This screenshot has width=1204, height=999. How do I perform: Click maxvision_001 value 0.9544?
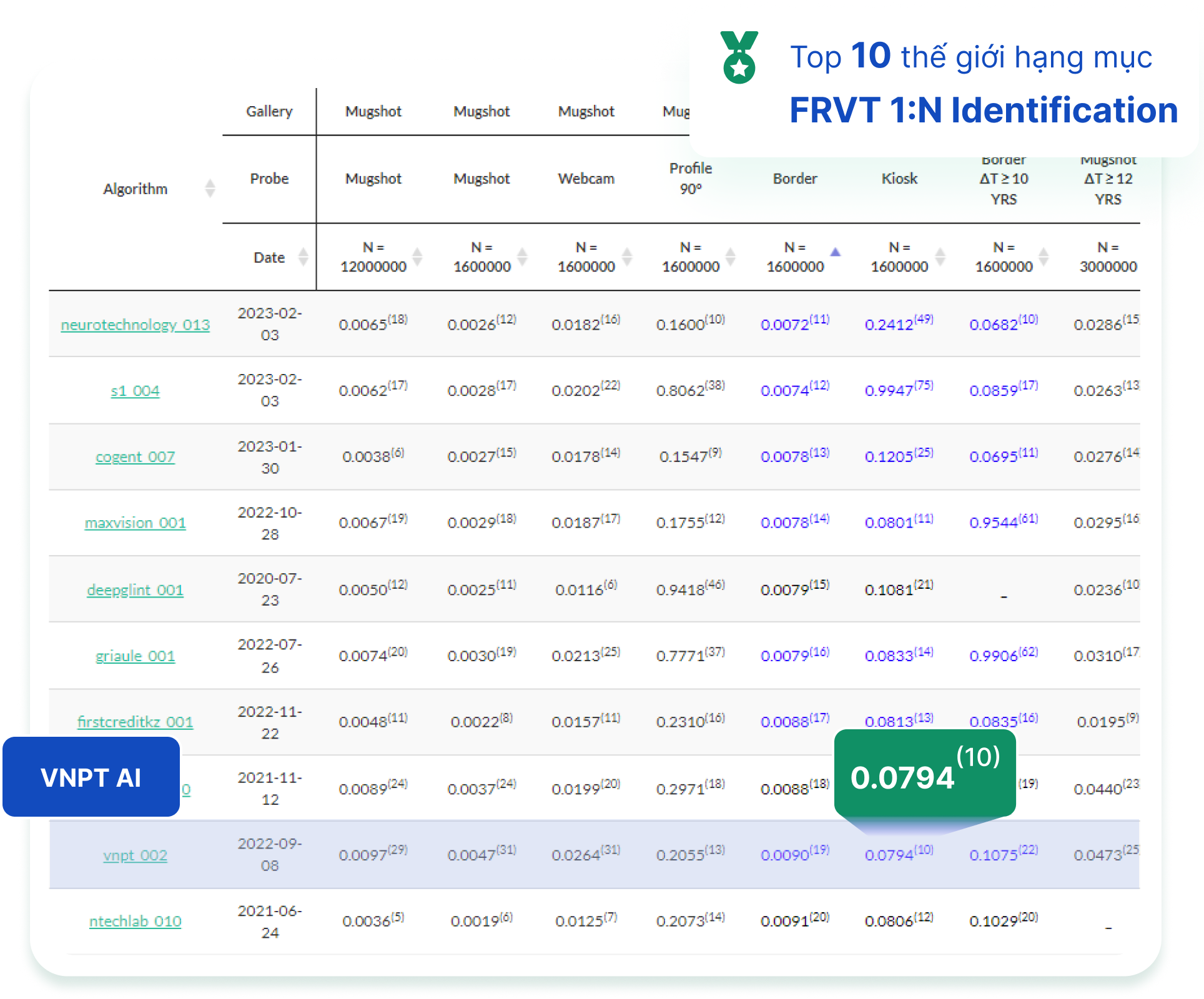(x=1004, y=522)
